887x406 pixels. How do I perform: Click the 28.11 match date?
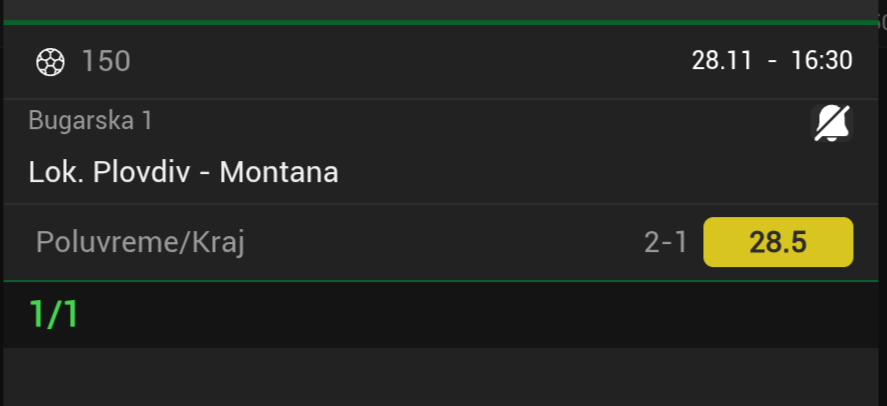[721, 61]
